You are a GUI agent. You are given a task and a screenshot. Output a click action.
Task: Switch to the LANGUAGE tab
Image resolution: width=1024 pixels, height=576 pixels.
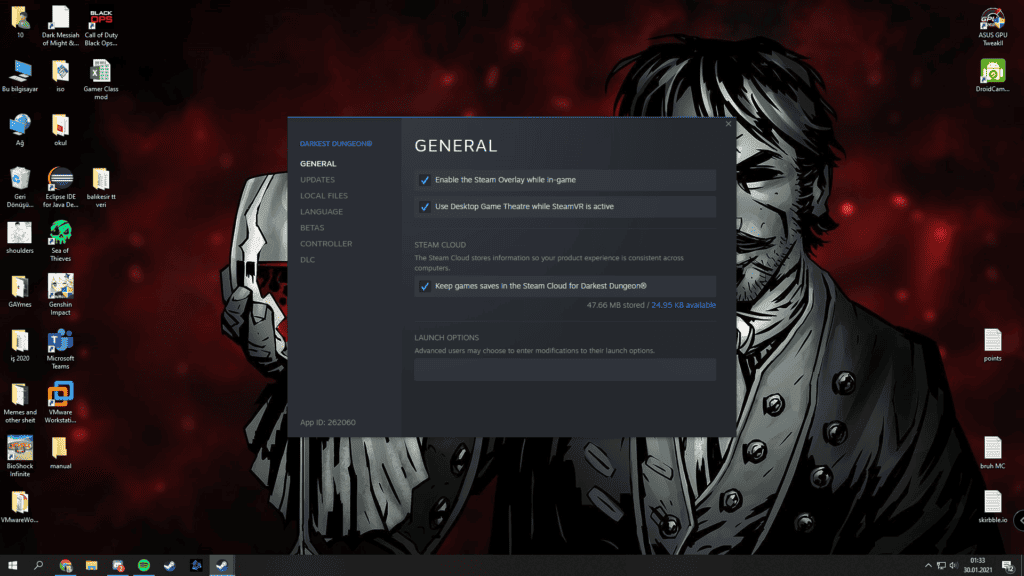pyautogui.click(x=321, y=212)
